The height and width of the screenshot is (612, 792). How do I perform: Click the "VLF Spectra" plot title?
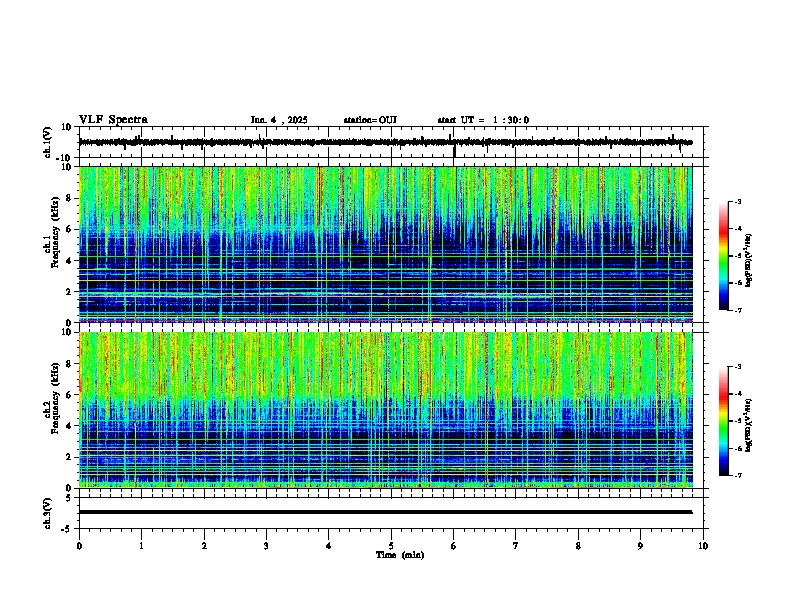pyautogui.click(x=113, y=120)
